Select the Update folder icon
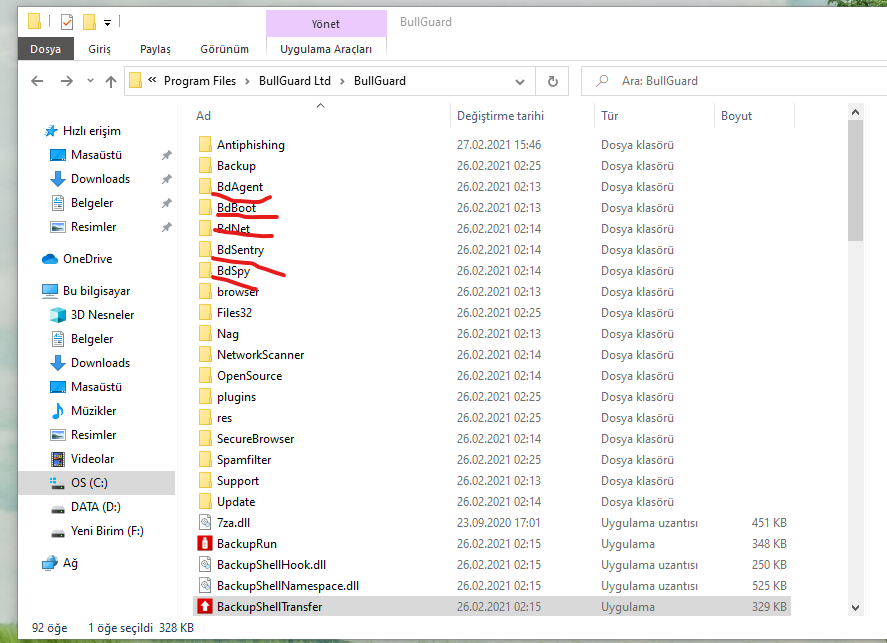The height and width of the screenshot is (643, 887). (205, 502)
